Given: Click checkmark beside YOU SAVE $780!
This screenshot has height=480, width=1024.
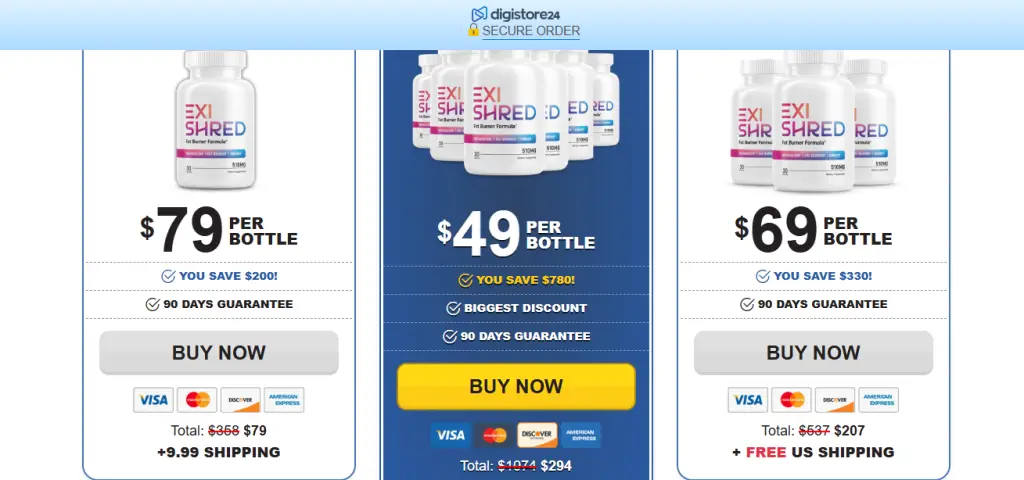Looking at the screenshot, I should coord(465,280).
